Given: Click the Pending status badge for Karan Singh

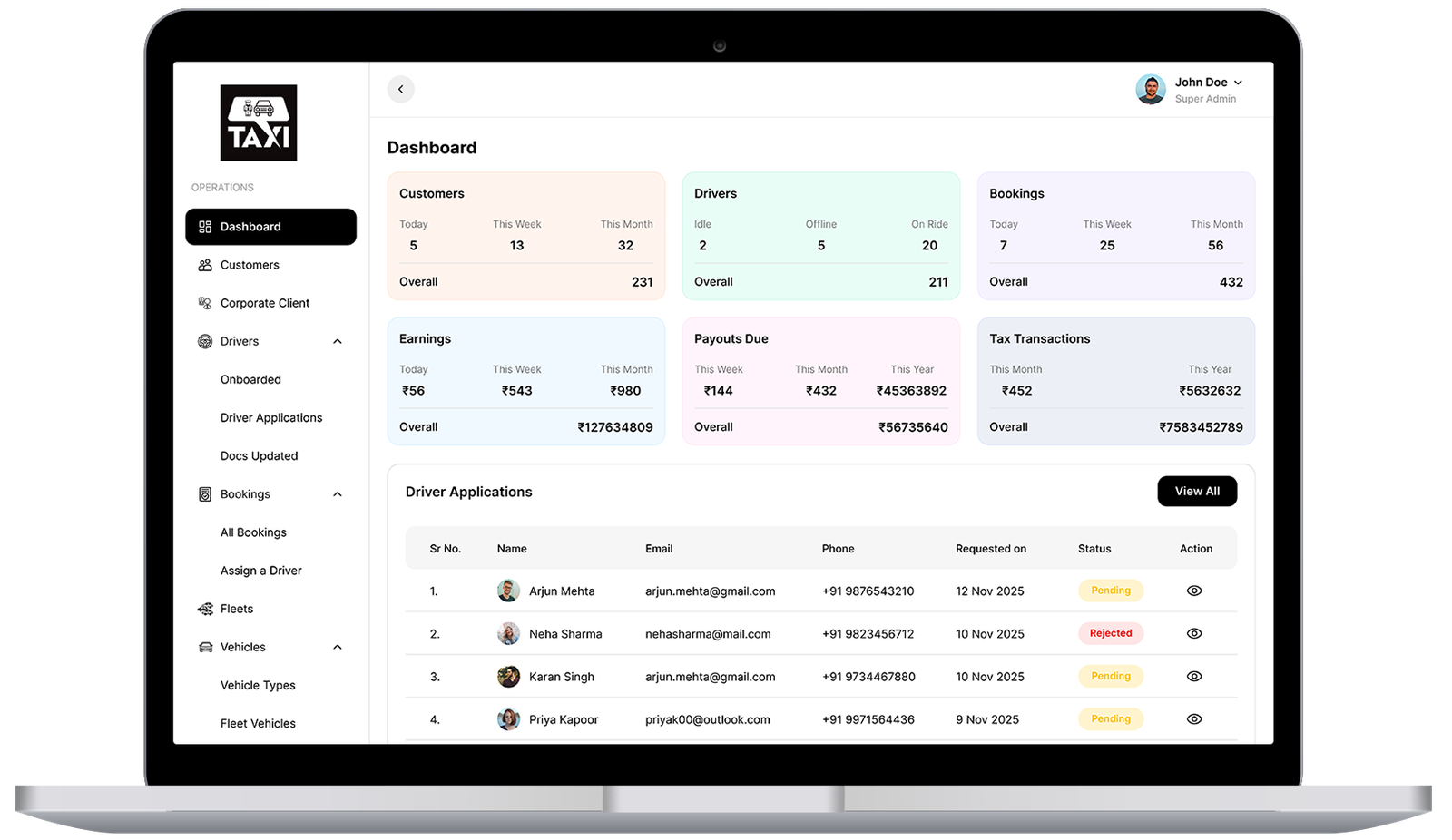Looking at the screenshot, I should pos(1111,676).
